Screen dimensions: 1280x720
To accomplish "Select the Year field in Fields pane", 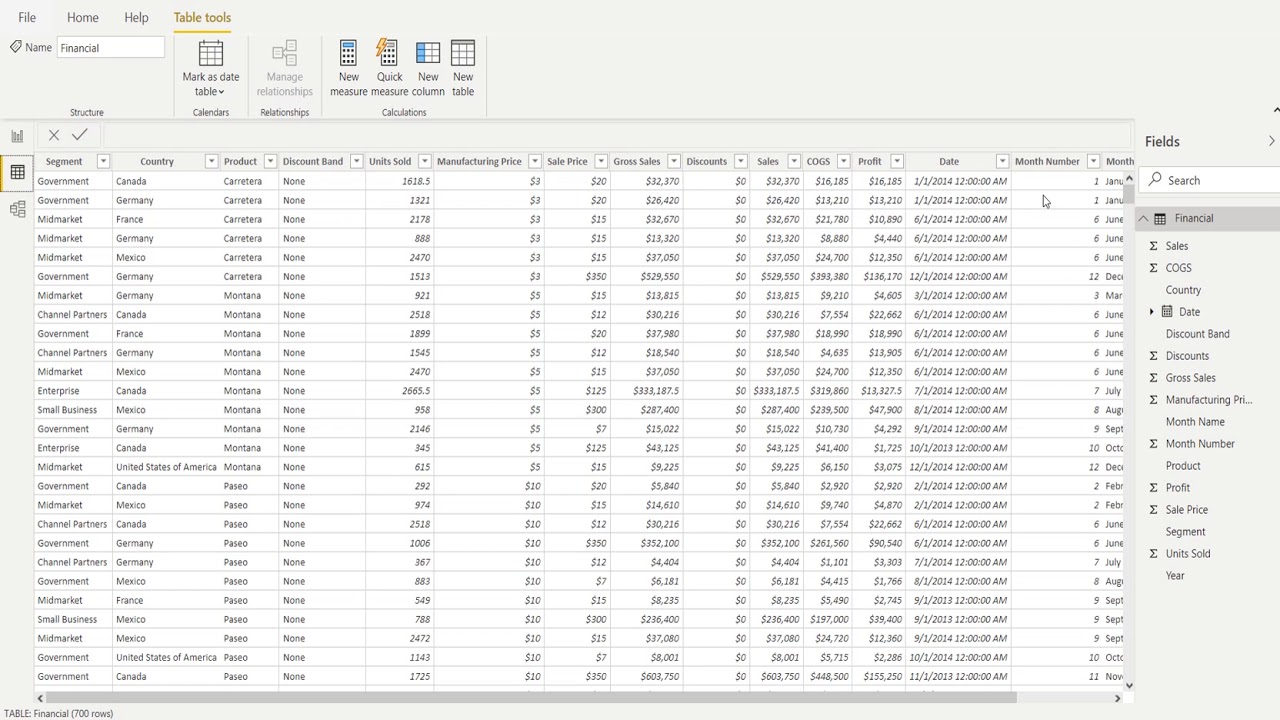I will tap(1174, 576).
